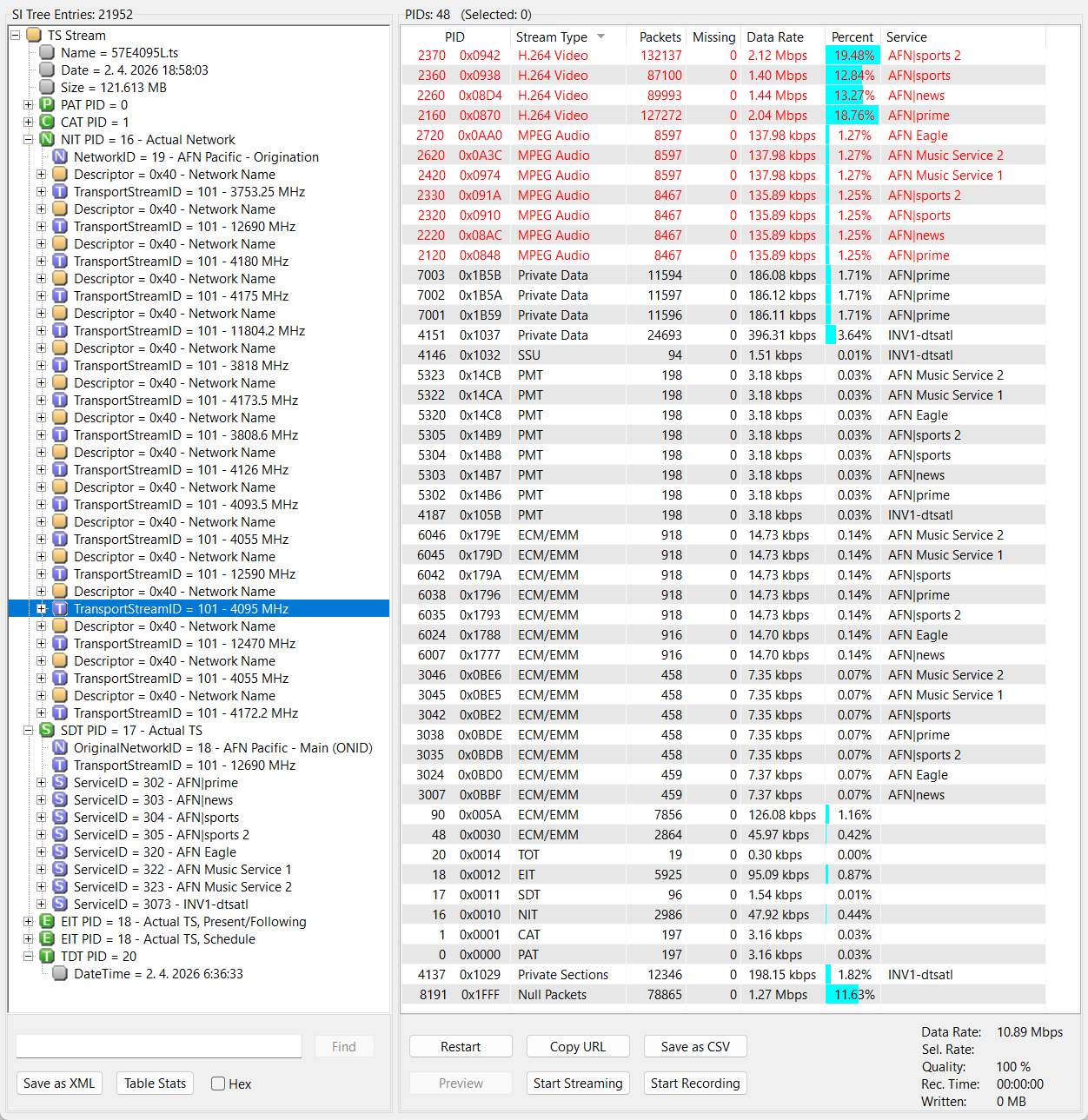Click the Copy URL button
The height and width of the screenshot is (1120, 1088).
[x=578, y=1047]
